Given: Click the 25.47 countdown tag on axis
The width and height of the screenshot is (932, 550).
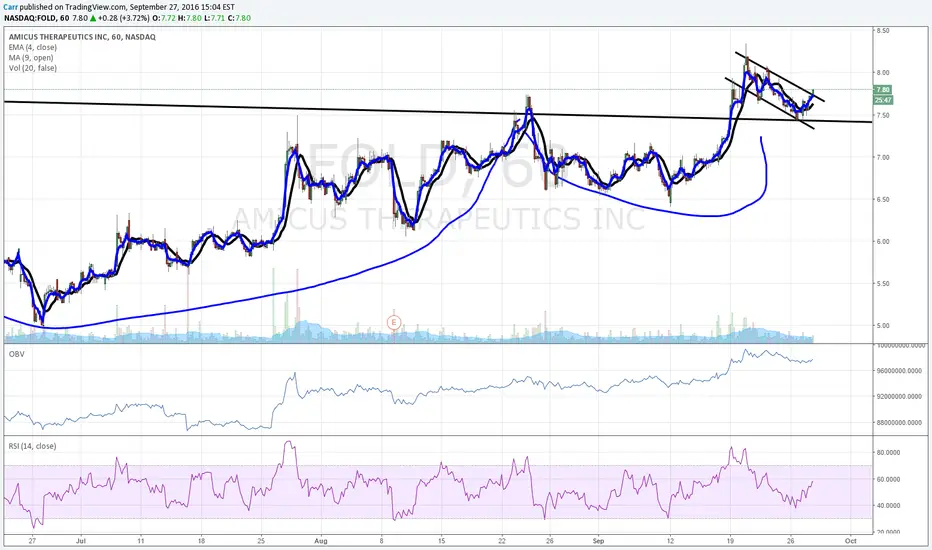Looking at the screenshot, I should pos(883,100).
